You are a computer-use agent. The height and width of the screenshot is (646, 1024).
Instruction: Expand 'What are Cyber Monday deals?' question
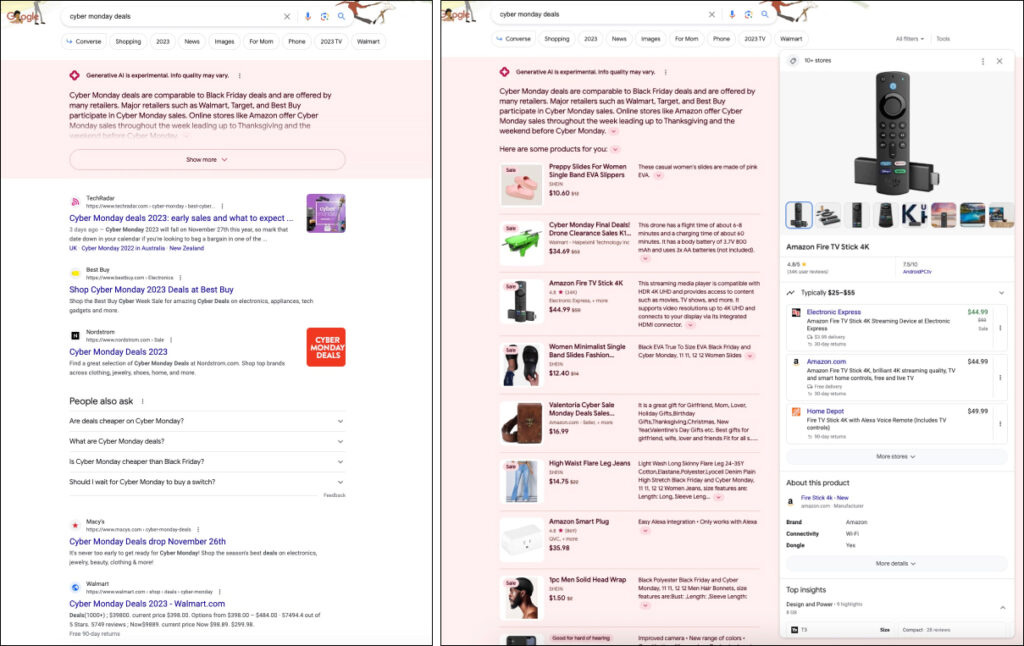[x=207, y=442]
